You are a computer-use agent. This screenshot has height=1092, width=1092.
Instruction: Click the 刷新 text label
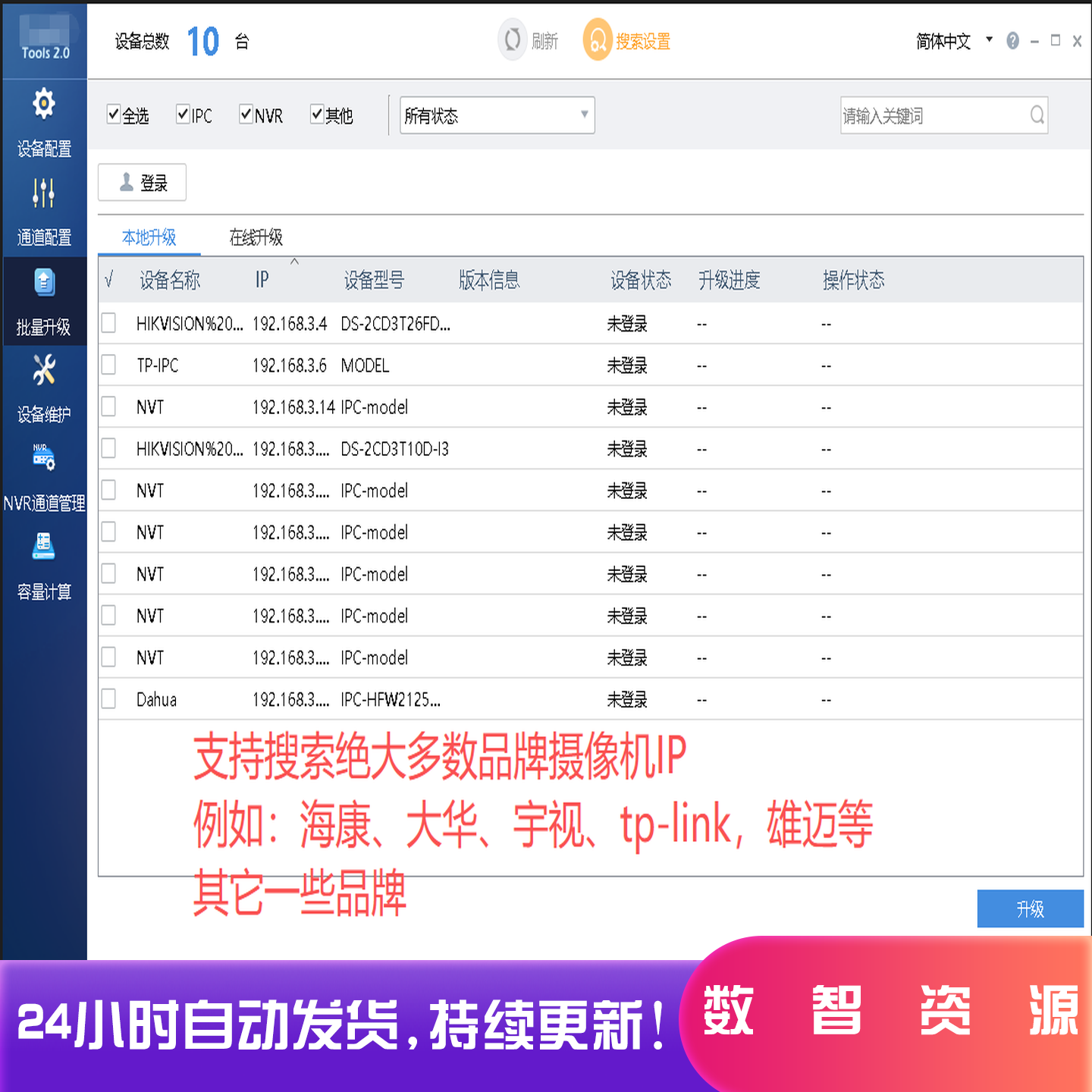point(544,41)
